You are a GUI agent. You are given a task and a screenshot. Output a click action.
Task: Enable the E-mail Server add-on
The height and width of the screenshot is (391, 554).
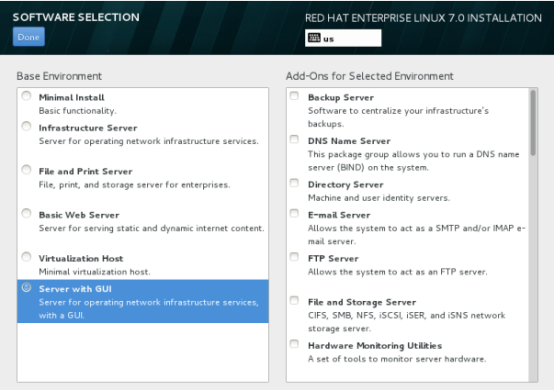294,213
